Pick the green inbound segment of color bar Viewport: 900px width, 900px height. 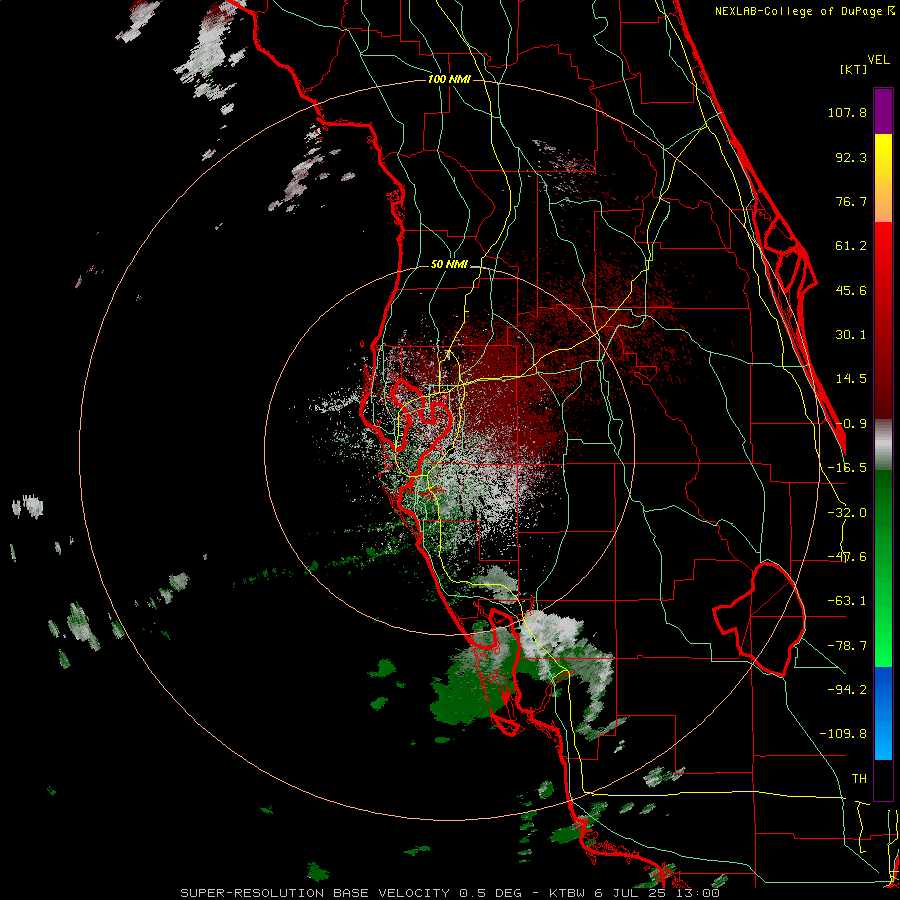click(x=883, y=568)
